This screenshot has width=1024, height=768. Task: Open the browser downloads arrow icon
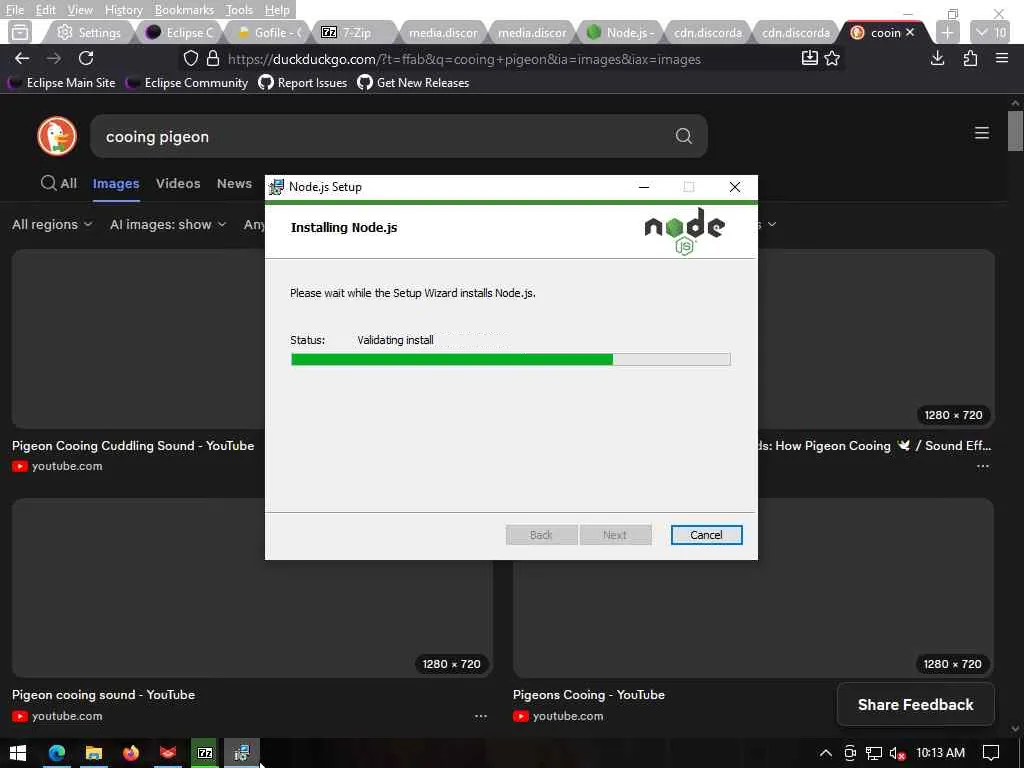937,58
